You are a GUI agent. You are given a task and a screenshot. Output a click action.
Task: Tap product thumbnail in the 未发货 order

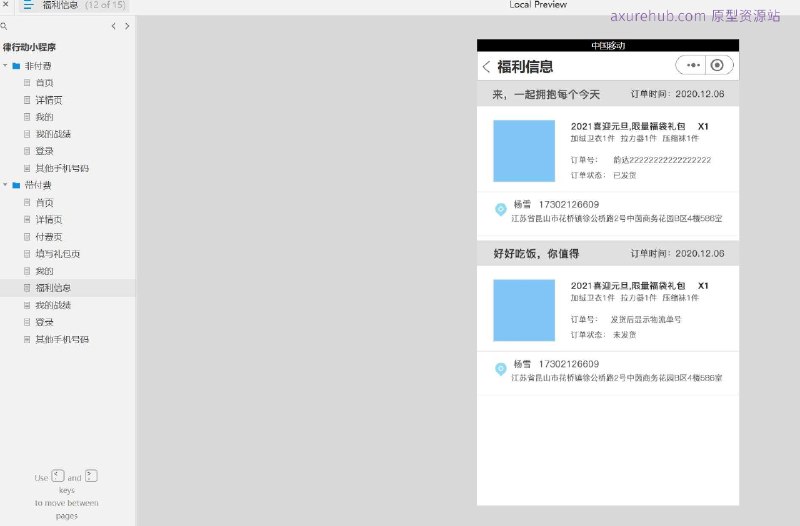524,310
